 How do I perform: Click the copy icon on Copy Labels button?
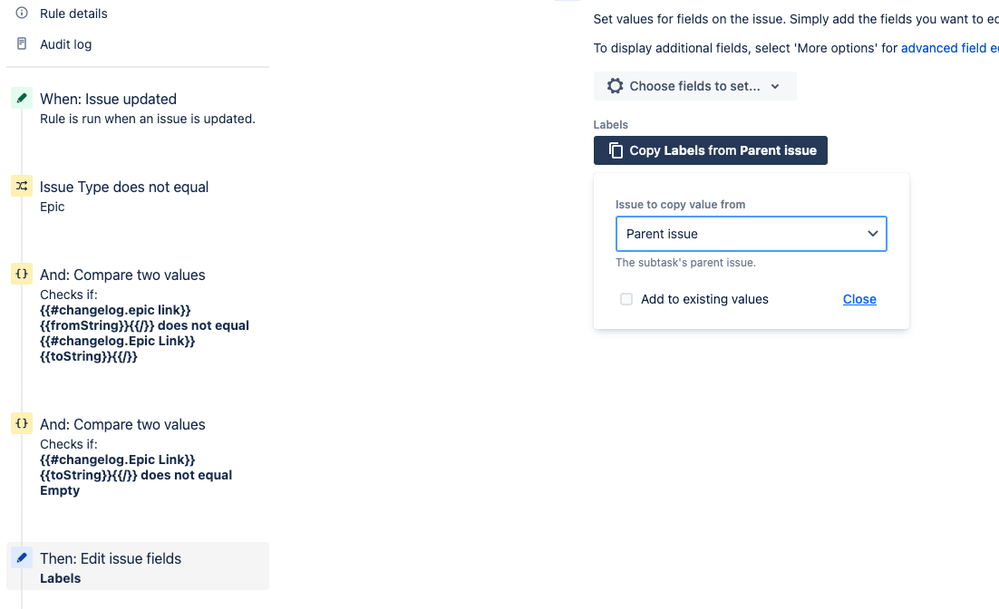pos(616,150)
